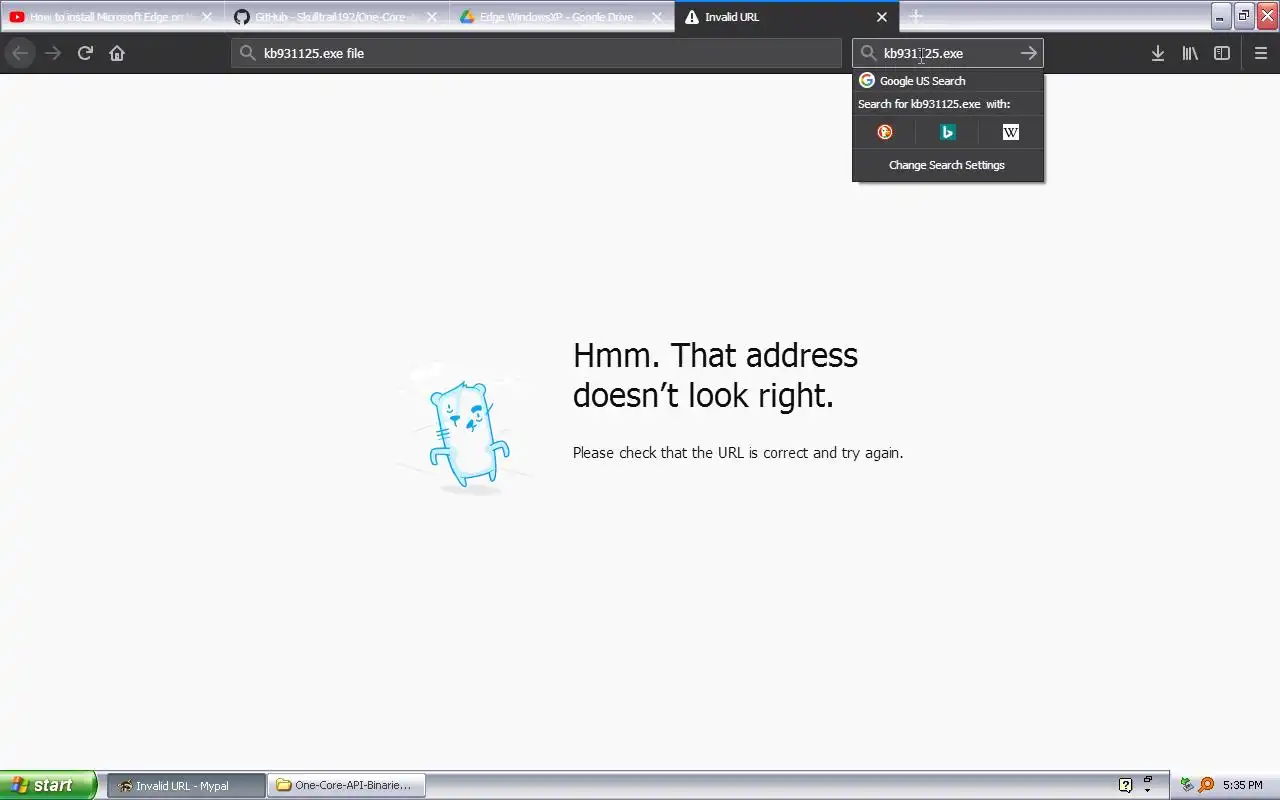Click the magnifier icon in the address bar
The height and width of the screenshot is (800, 1280).
(x=247, y=53)
